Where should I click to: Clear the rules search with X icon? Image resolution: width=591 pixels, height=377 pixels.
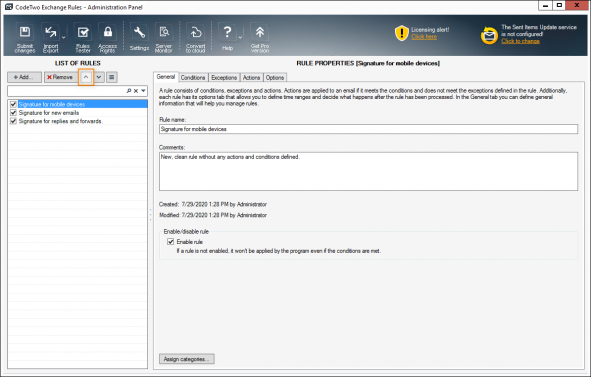coord(136,91)
